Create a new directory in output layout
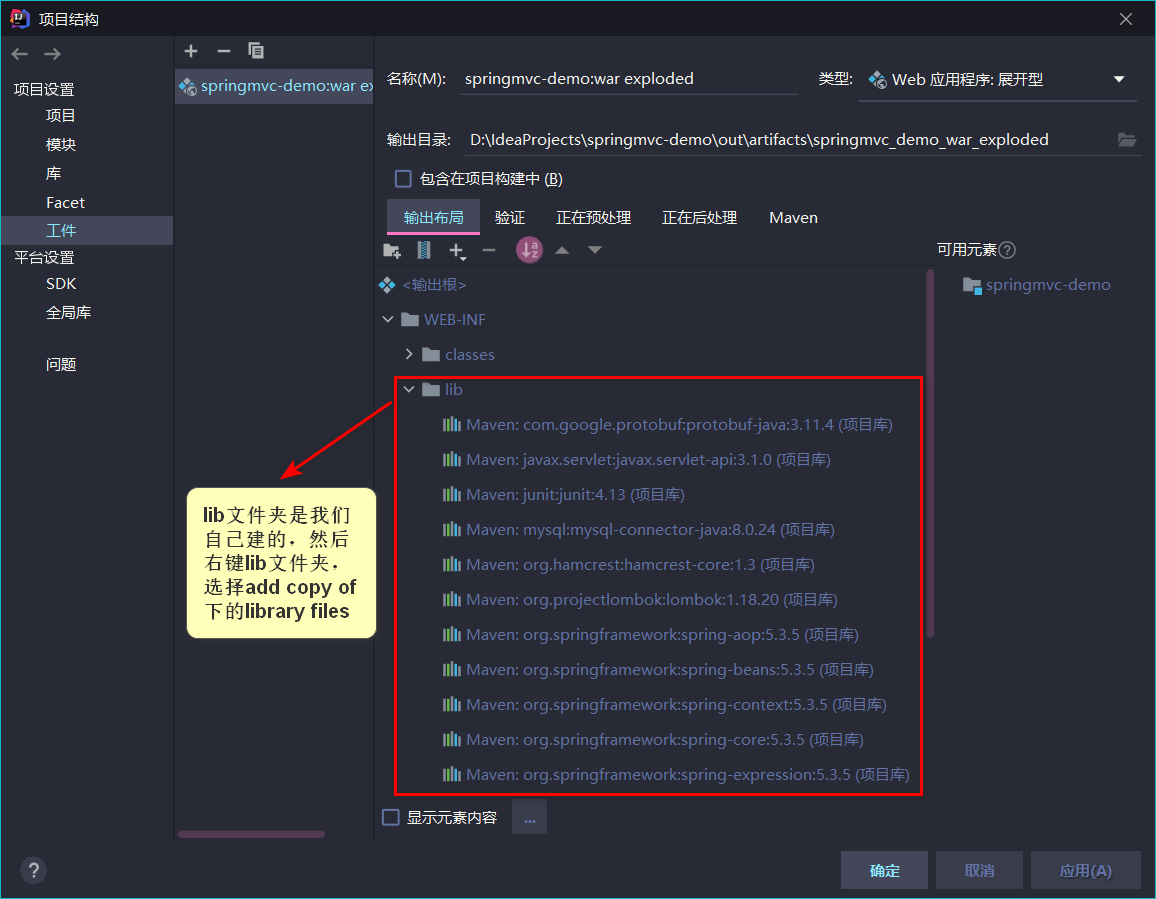 pyautogui.click(x=392, y=251)
